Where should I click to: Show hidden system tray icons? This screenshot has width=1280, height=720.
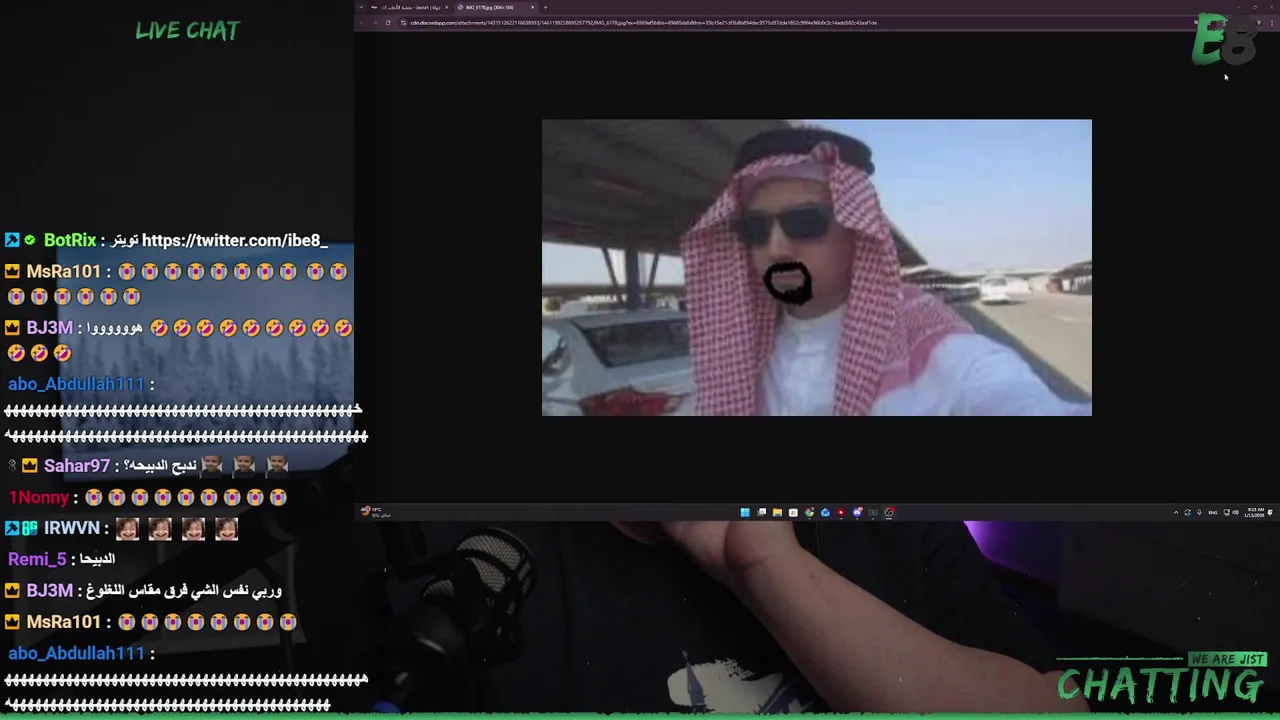(1176, 512)
